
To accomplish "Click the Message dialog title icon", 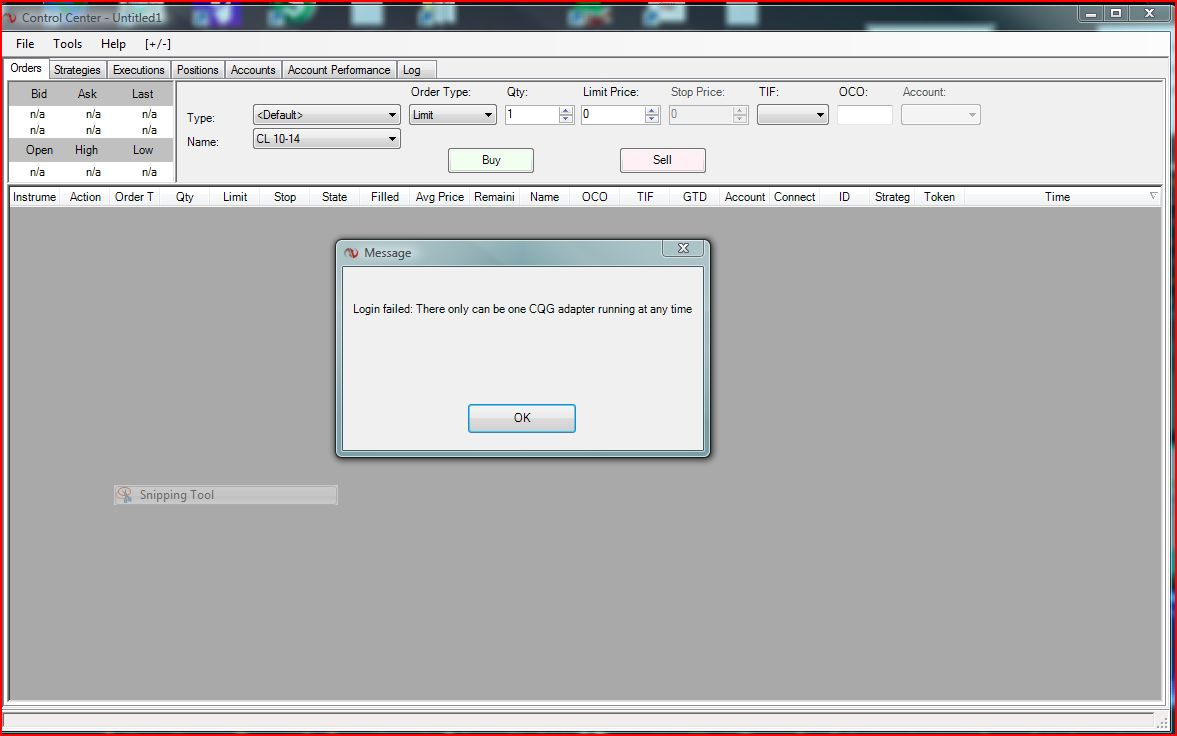I will (351, 253).
